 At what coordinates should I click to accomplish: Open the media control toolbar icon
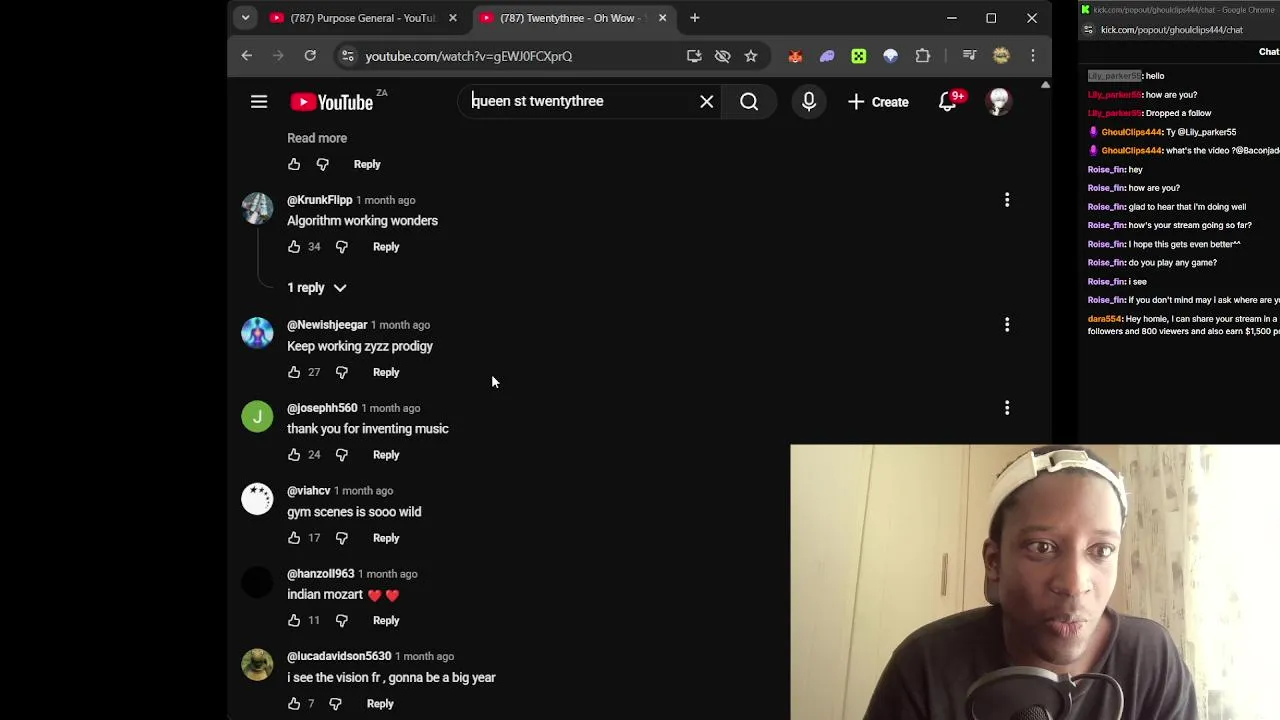pos(969,56)
